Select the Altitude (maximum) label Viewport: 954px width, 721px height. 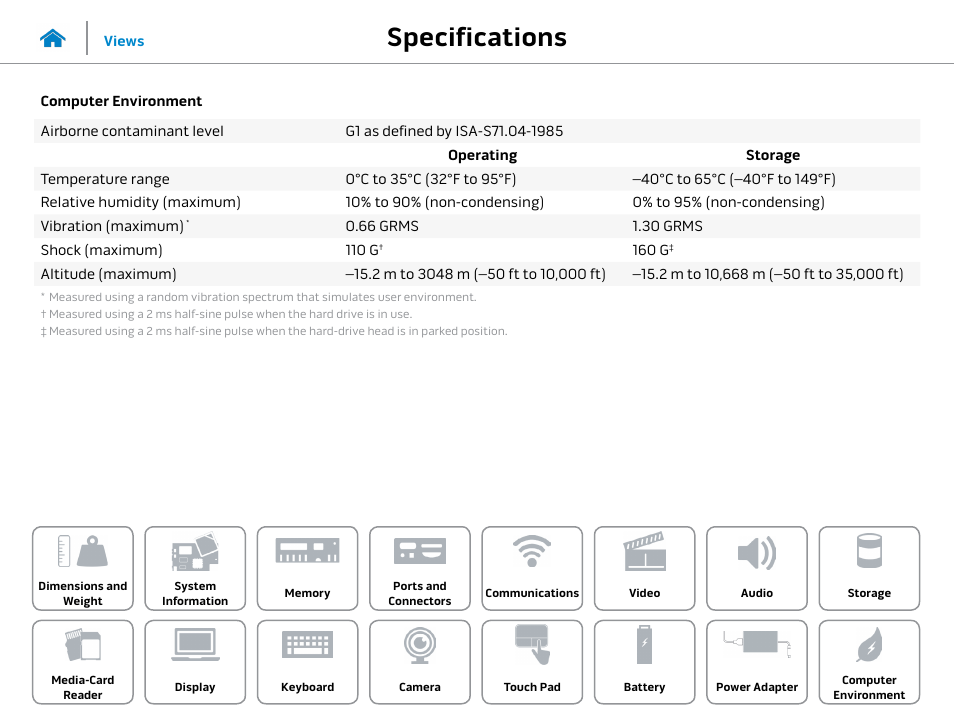click(x=108, y=274)
